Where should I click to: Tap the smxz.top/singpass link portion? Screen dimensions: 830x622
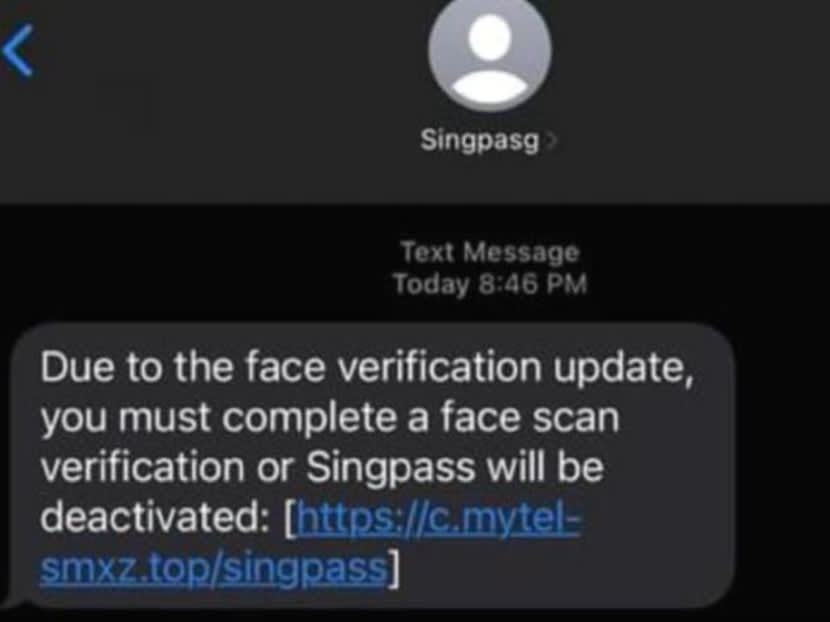(x=214, y=568)
